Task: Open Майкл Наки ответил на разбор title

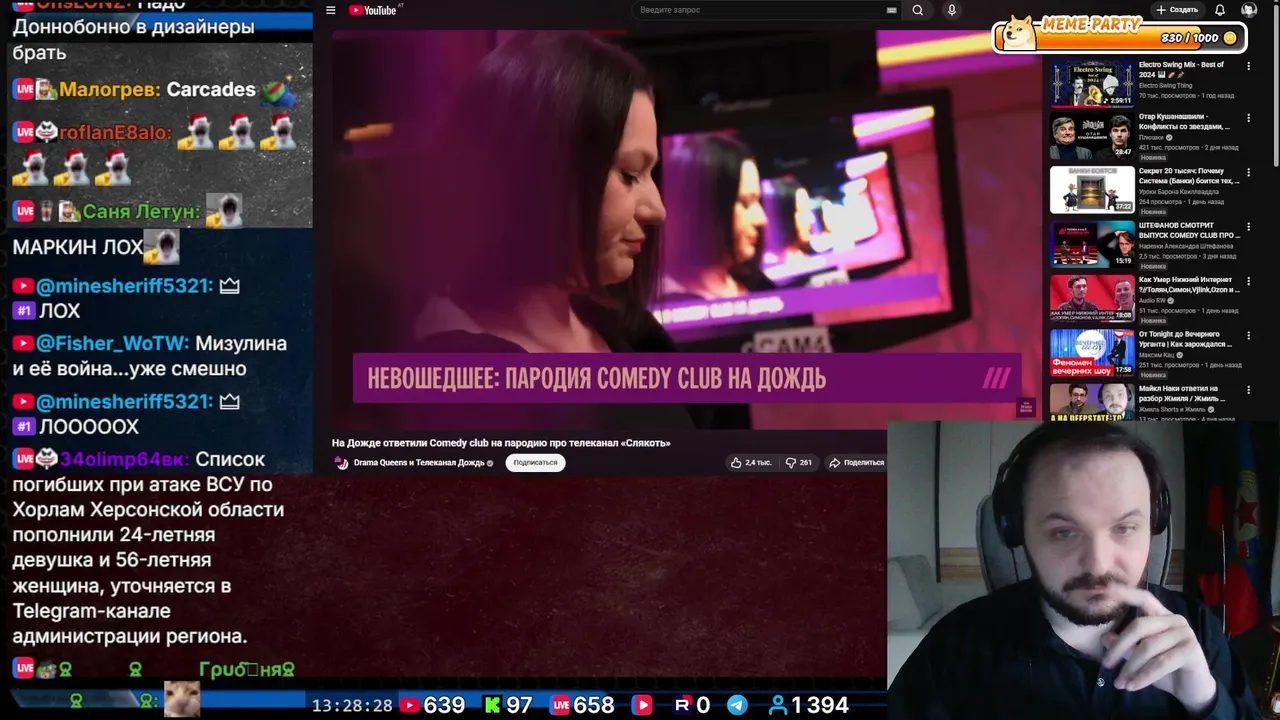Action: pos(1183,393)
